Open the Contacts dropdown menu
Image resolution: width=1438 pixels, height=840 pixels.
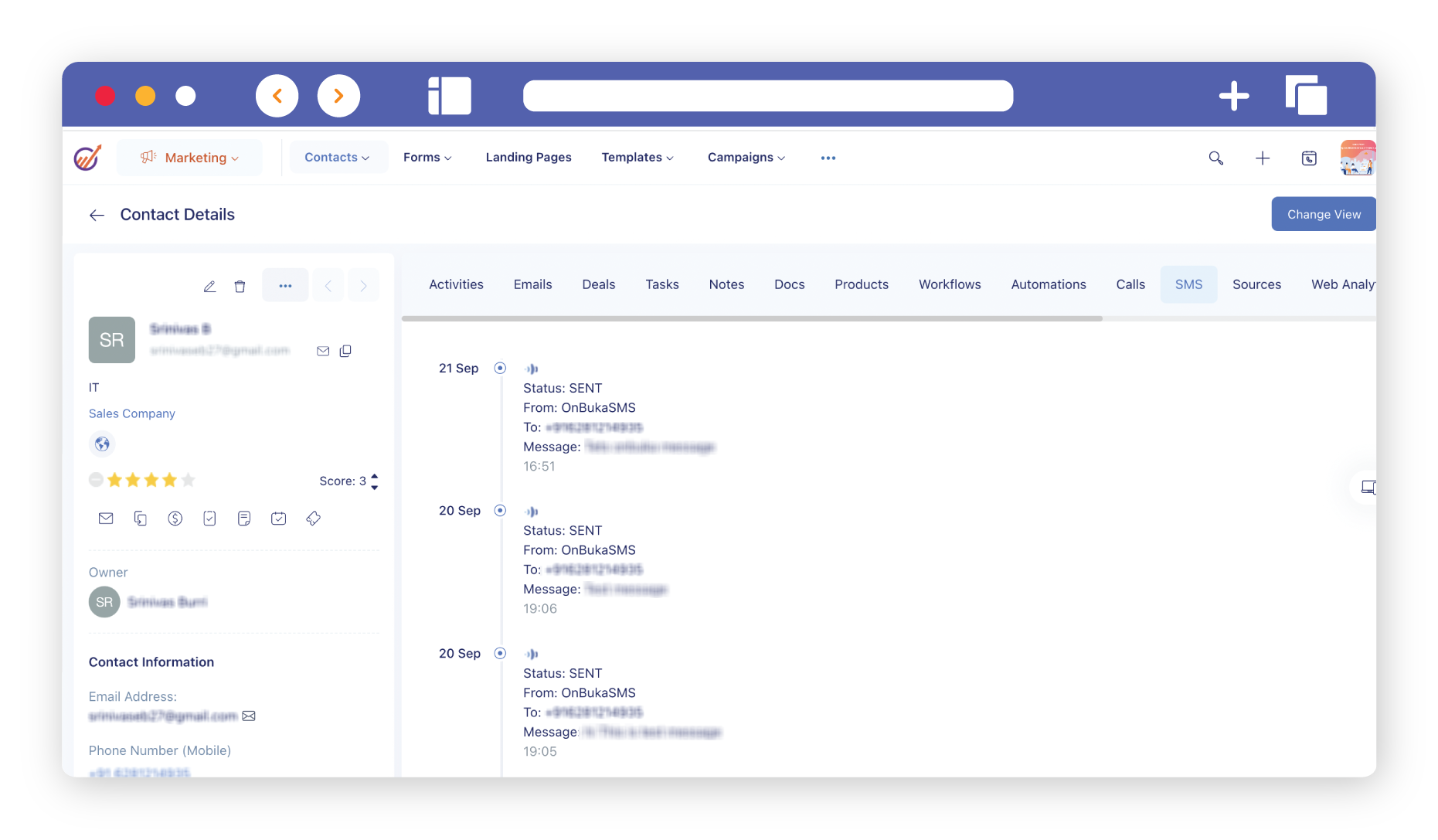(337, 158)
